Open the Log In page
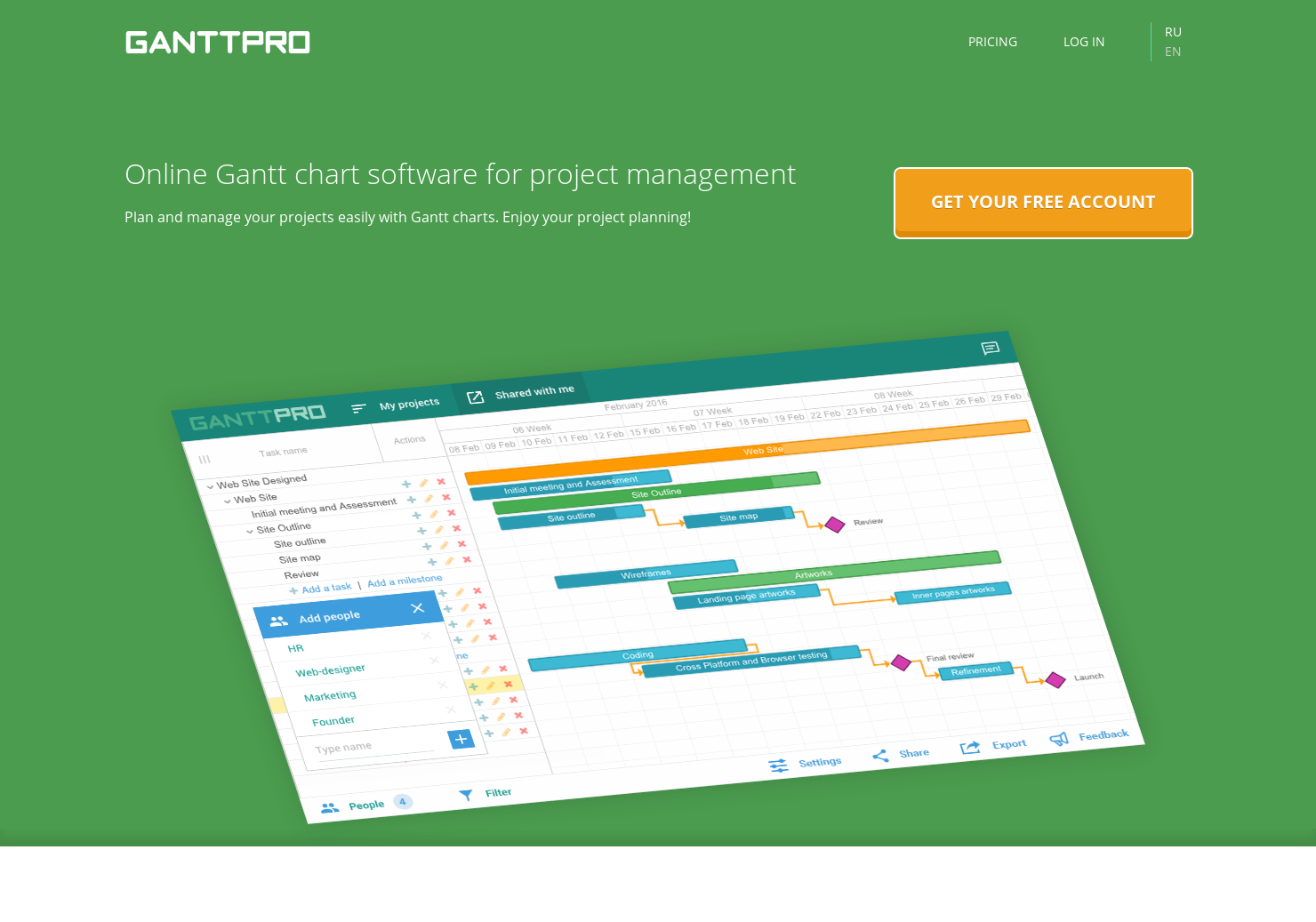The image size is (1316, 922). click(1084, 42)
